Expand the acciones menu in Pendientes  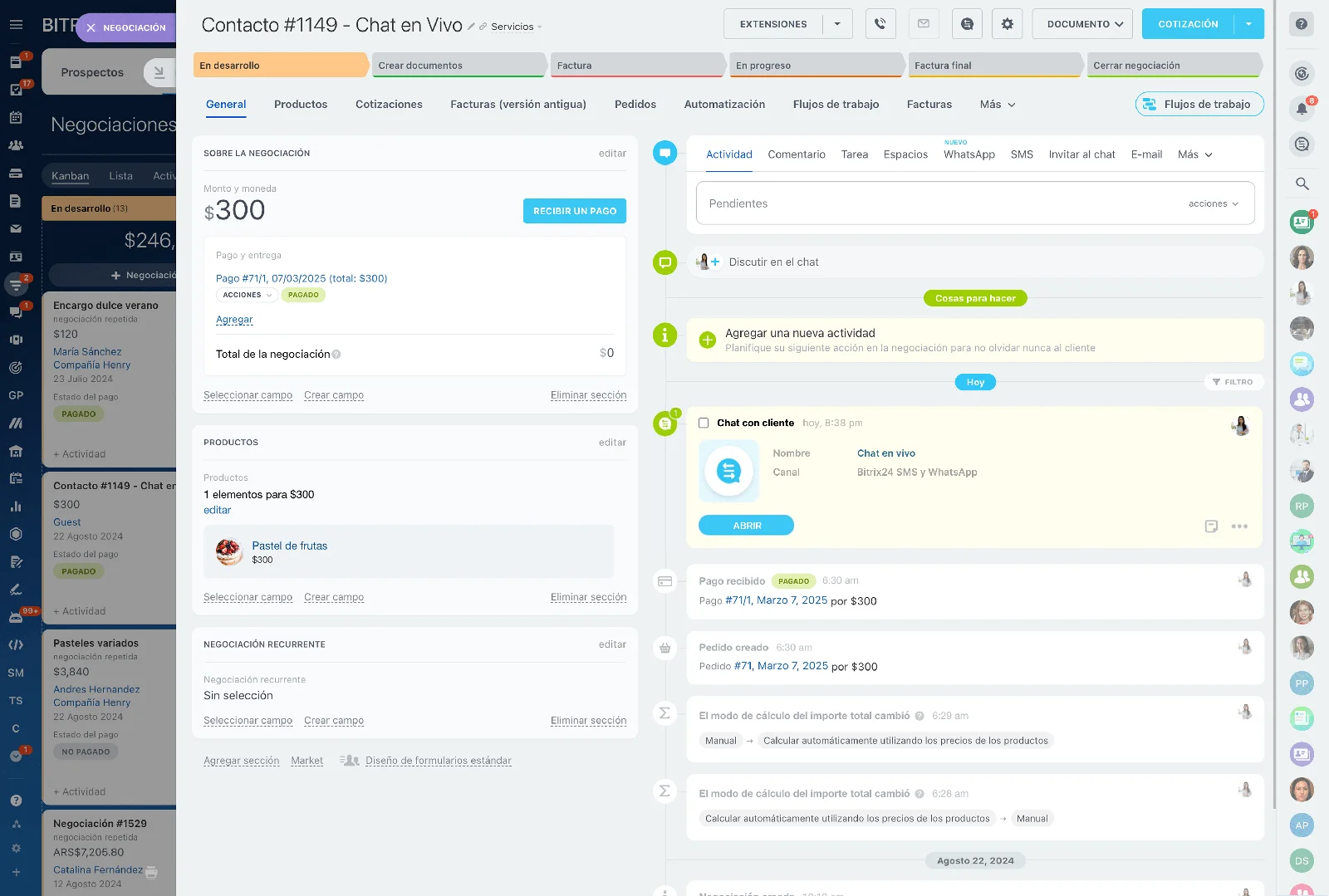[x=1213, y=203]
